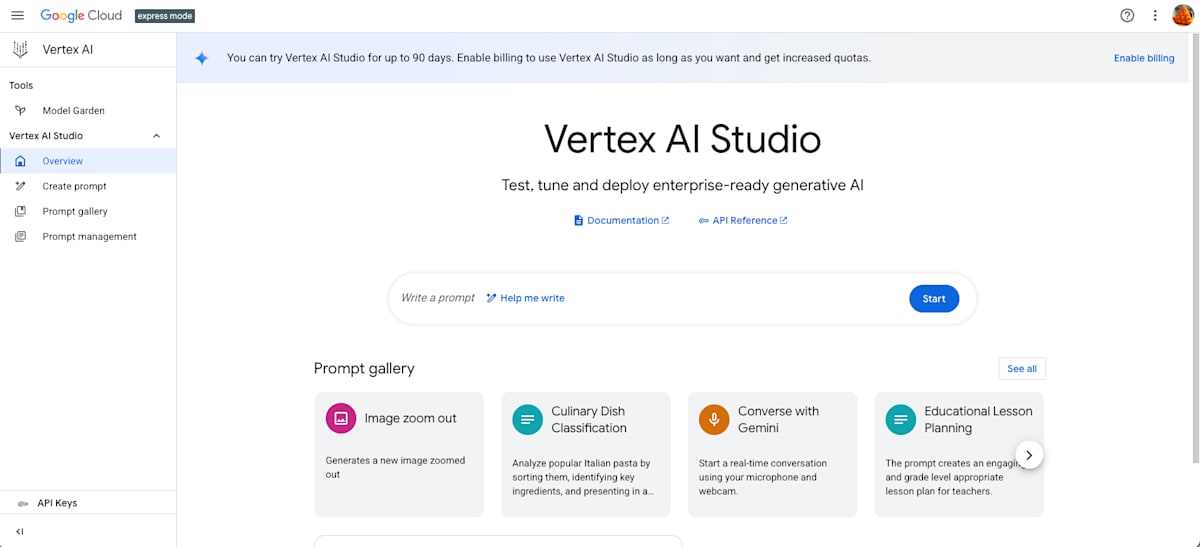
Task: Click the API Reference link icon
Action: click(x=703, y=220)
